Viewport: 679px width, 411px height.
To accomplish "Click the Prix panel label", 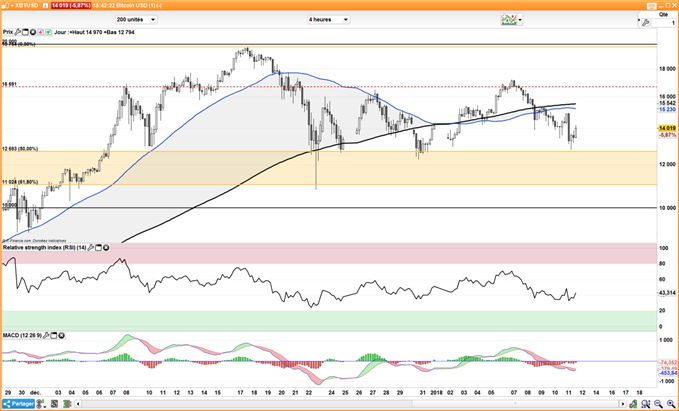I will tap(8, 32).
